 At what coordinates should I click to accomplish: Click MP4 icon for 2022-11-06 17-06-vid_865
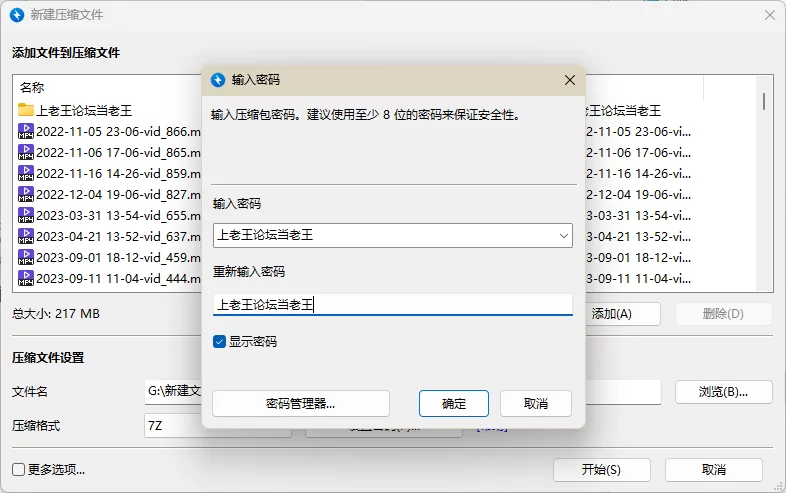(26, 152)
